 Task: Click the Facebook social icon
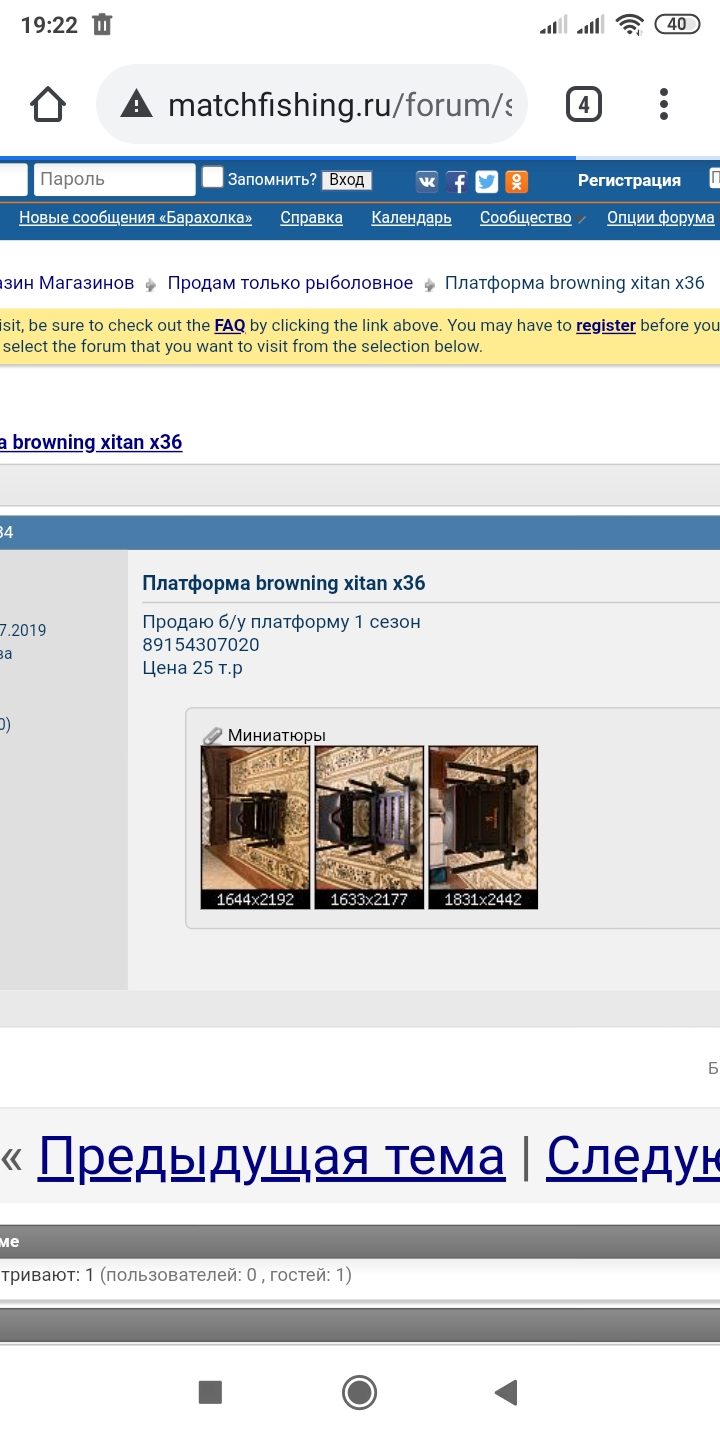457,181
